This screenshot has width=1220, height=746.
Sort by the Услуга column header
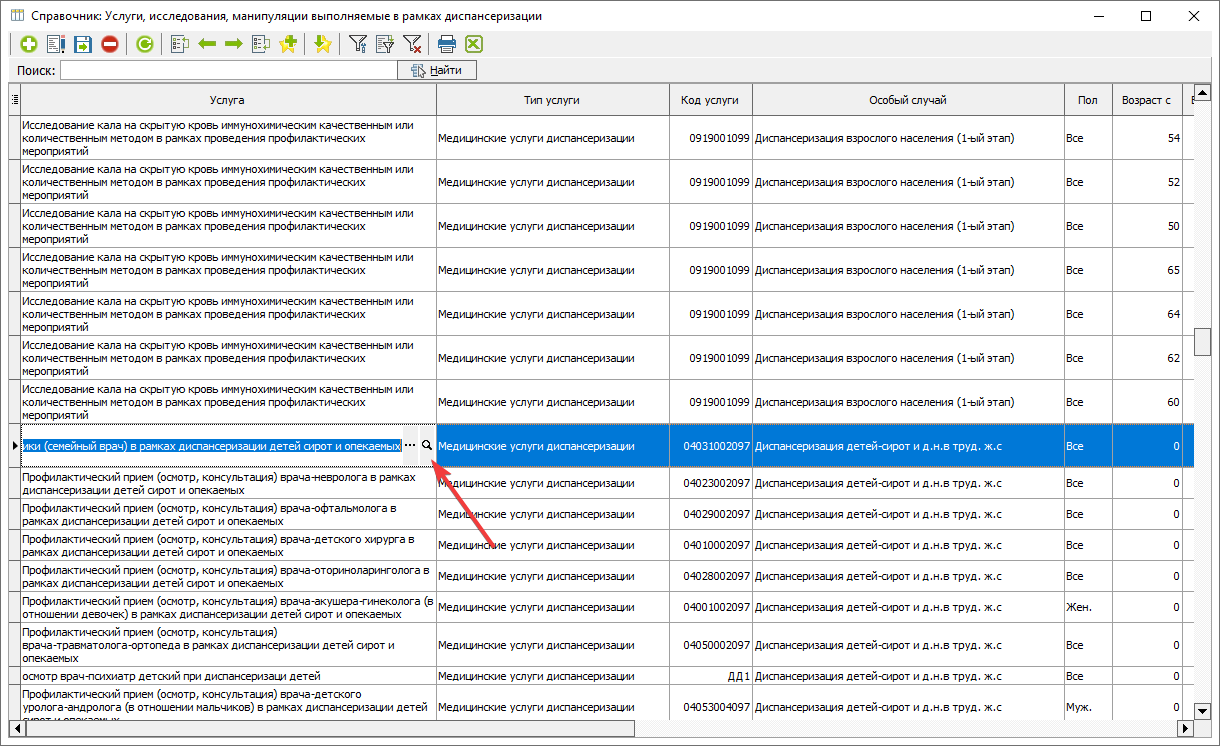click(228, 100)
